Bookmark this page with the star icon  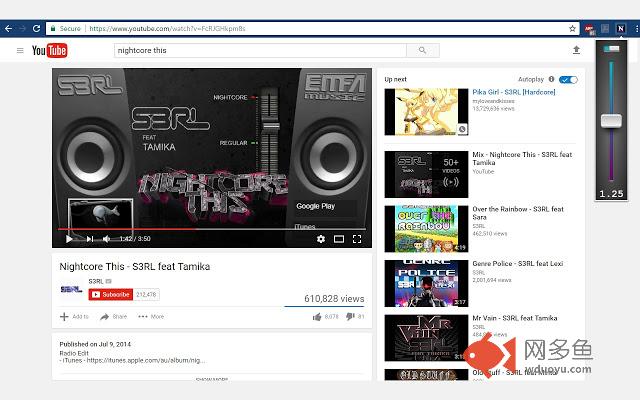[572, 29]
